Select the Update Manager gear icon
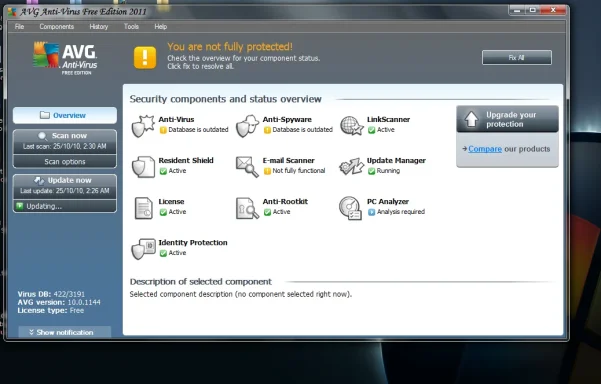The height and width of the screenshot is (384, 601). pyautogui.click(x=351, y=166)
